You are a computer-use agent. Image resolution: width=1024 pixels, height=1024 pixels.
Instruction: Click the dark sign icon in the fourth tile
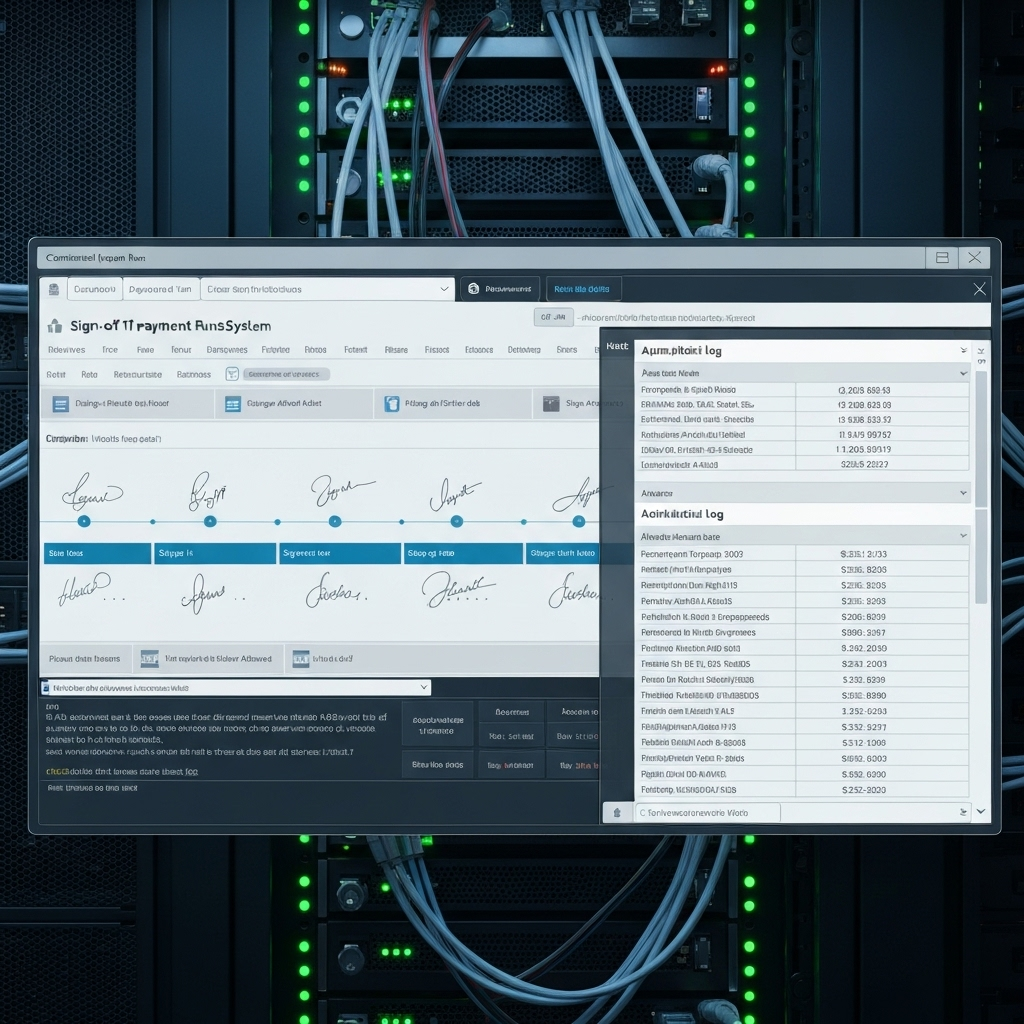click(550, 404)
